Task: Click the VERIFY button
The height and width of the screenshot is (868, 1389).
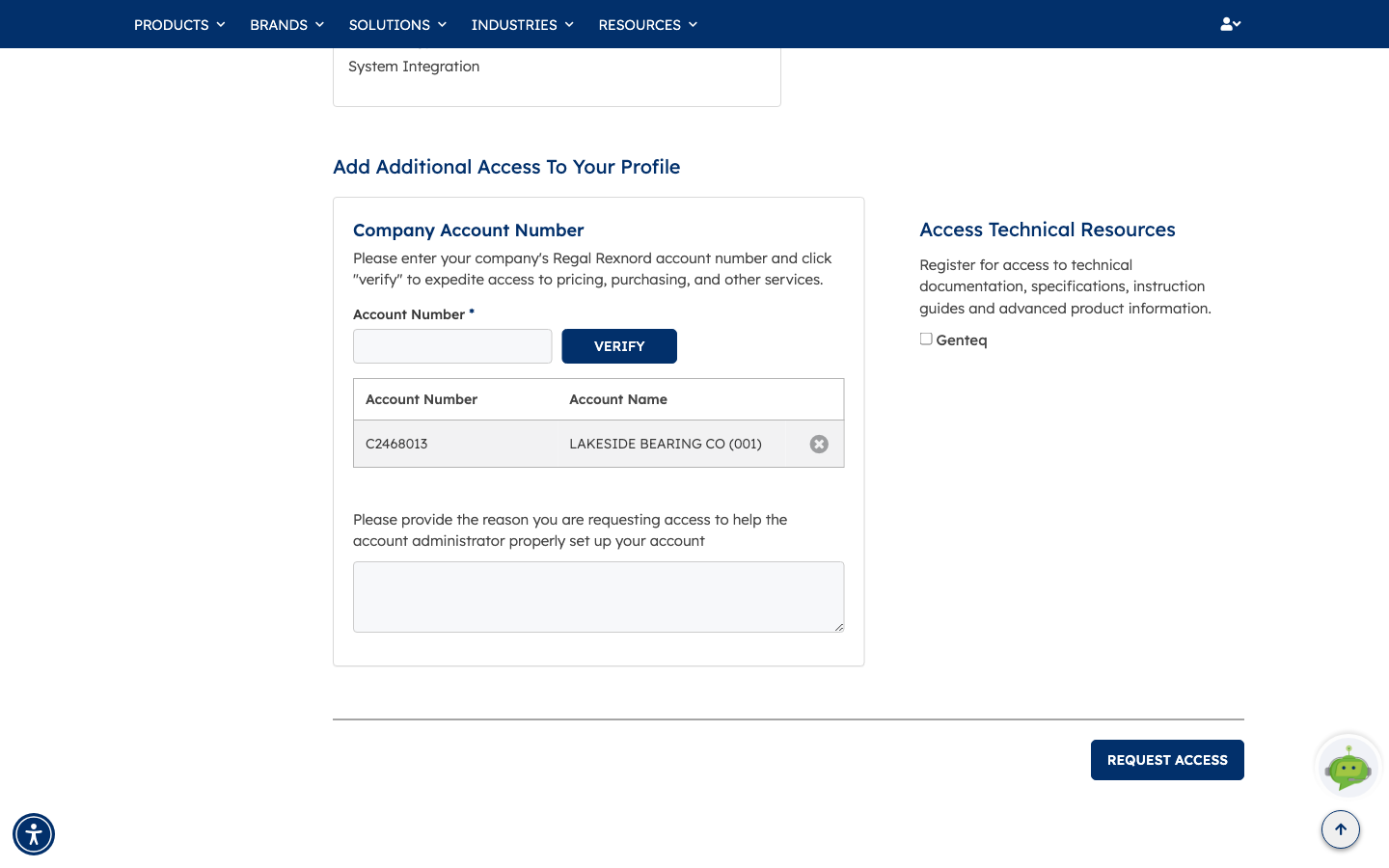Action: point(619,346)
